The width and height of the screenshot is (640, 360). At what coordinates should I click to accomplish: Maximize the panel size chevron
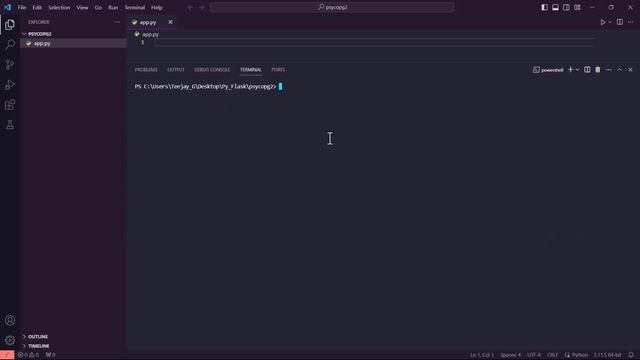[619, 70]
